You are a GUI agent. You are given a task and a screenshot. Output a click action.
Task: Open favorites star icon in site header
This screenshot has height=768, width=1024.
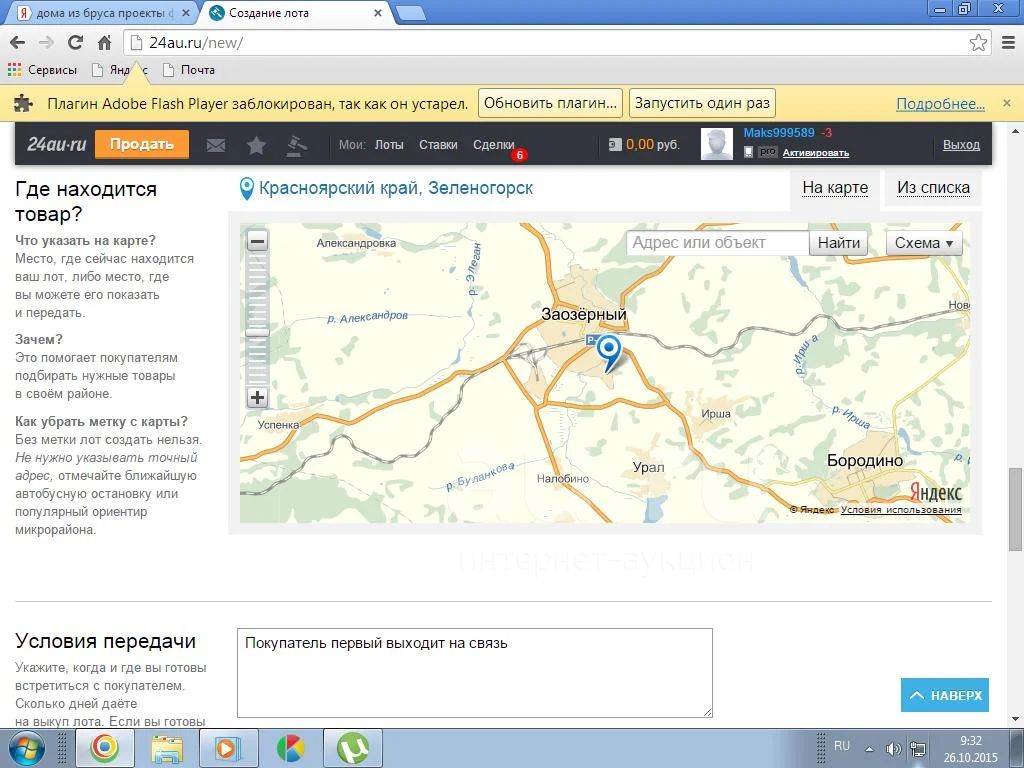coord(256,145)
